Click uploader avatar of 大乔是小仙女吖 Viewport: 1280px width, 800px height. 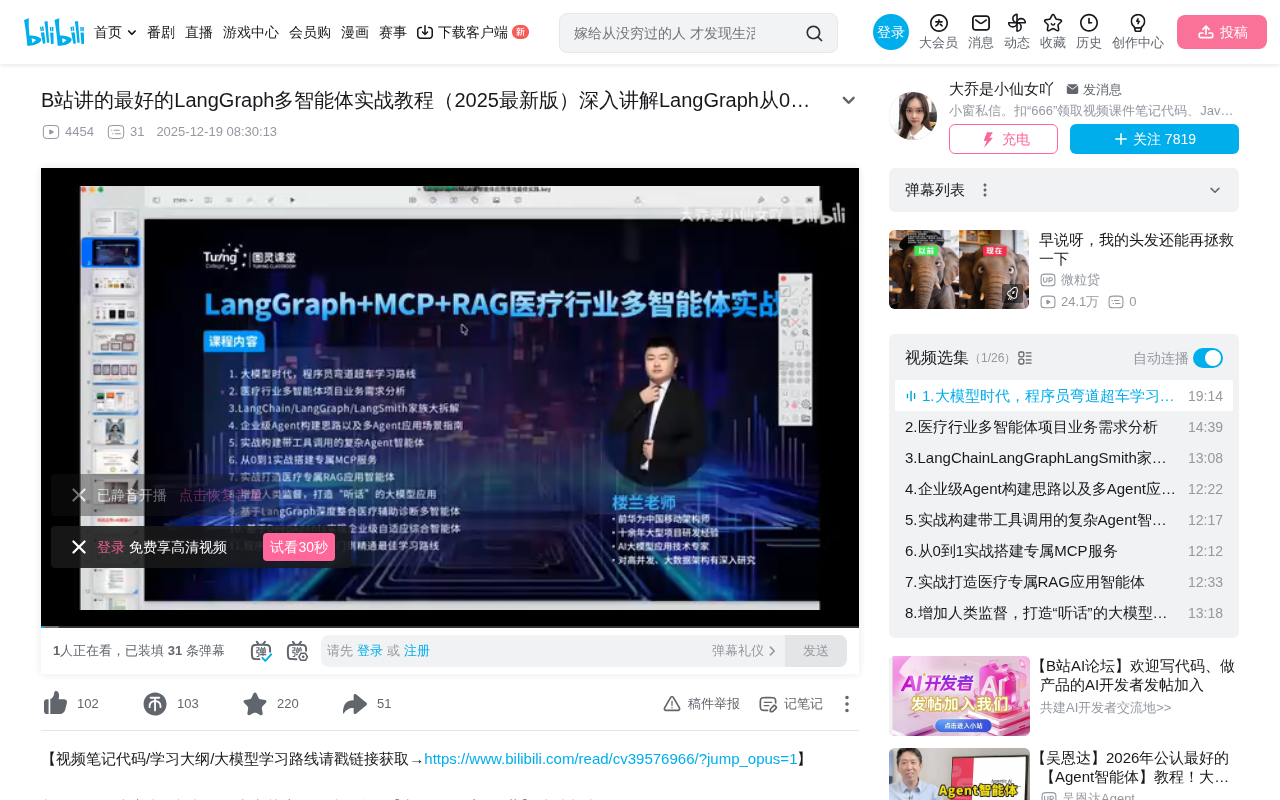pos(913,116)
